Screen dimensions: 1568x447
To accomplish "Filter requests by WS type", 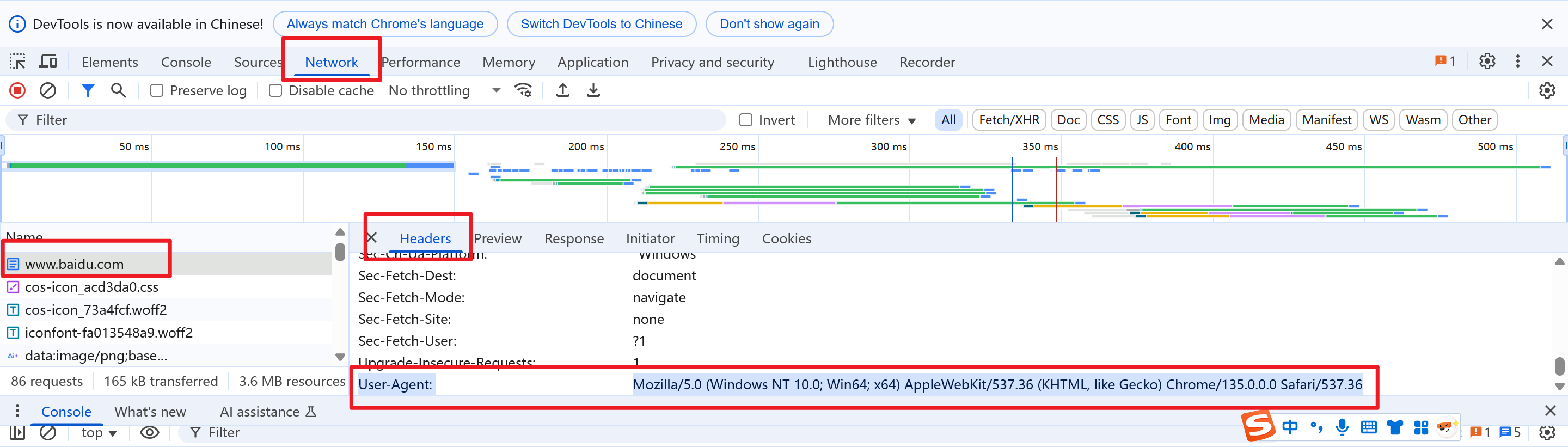I will coord(1379,120).
